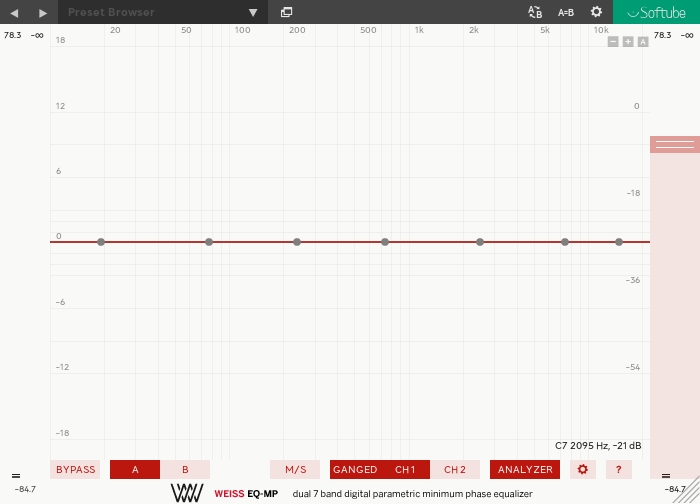Screen dimensions: 700x504
Task: Select the second EQ band node near 65 Hz
Action: 209,242
